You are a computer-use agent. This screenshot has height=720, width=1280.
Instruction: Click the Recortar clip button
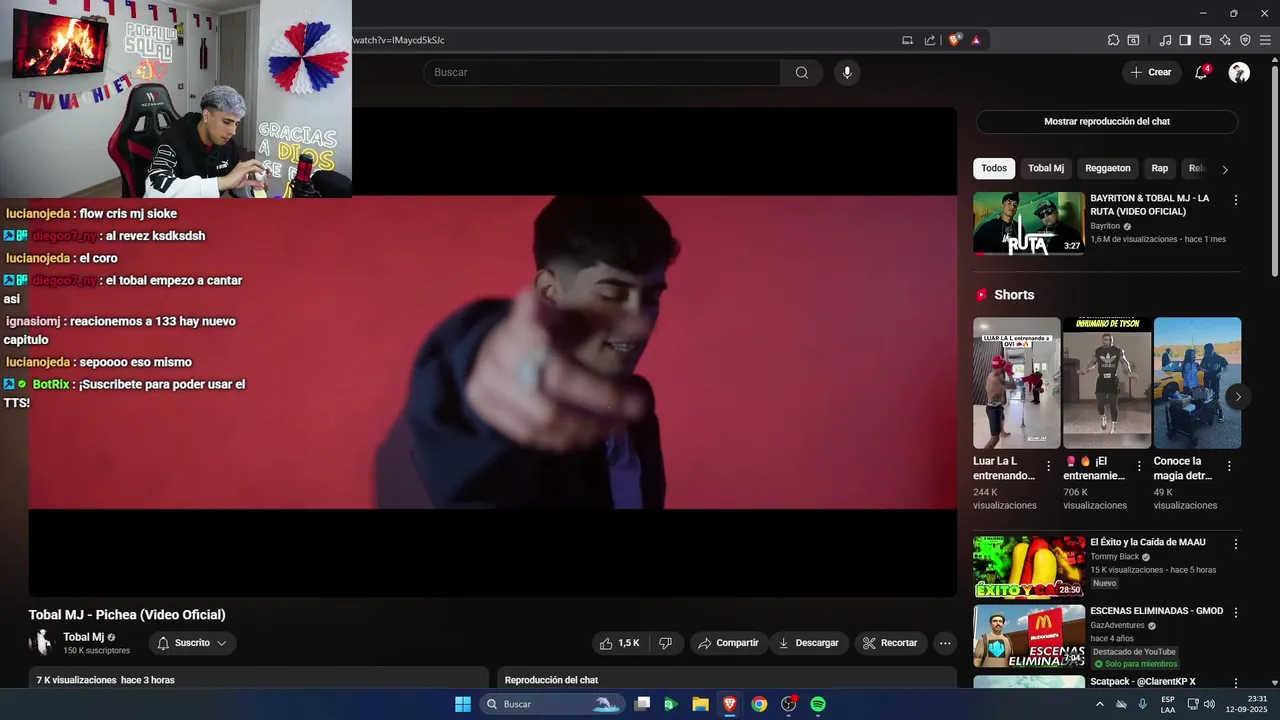click(x=890, y=643)
